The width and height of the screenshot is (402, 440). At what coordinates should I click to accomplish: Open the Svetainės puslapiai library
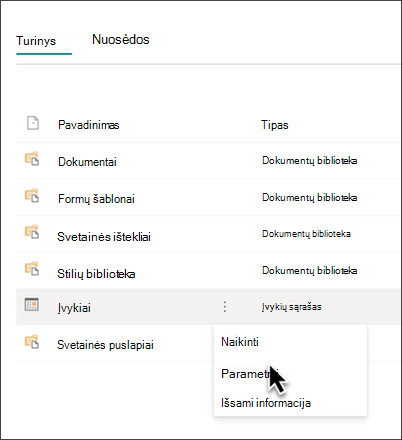point(105,345)
